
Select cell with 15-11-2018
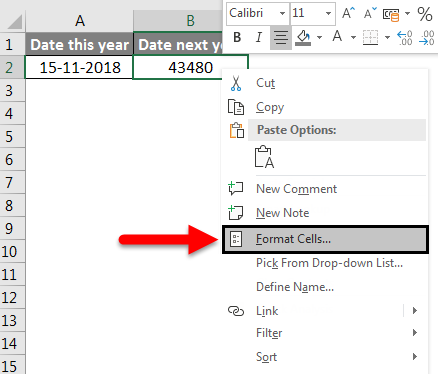click(79, 67)
